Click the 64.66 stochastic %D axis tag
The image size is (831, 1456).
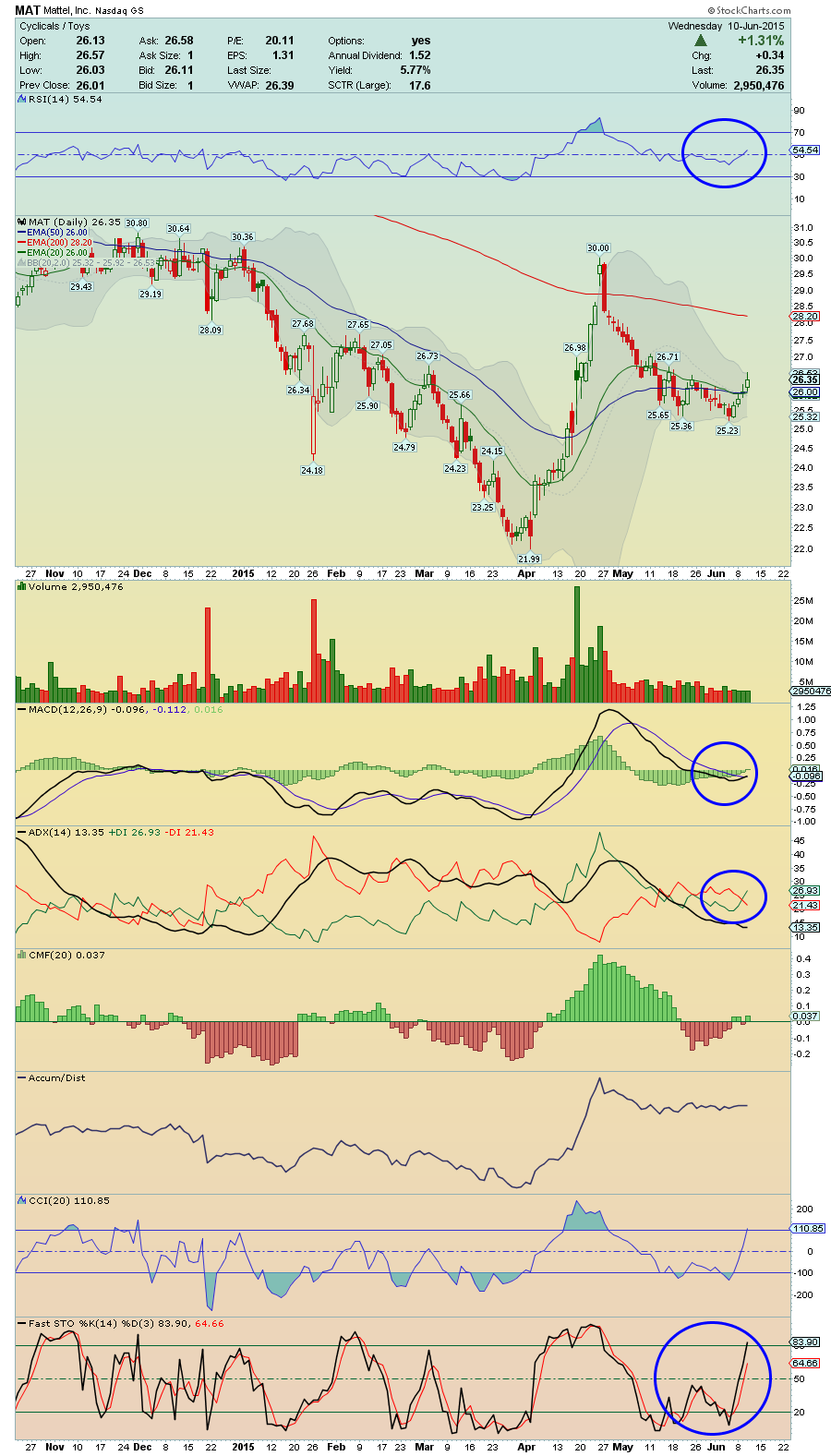[805, 1363]
